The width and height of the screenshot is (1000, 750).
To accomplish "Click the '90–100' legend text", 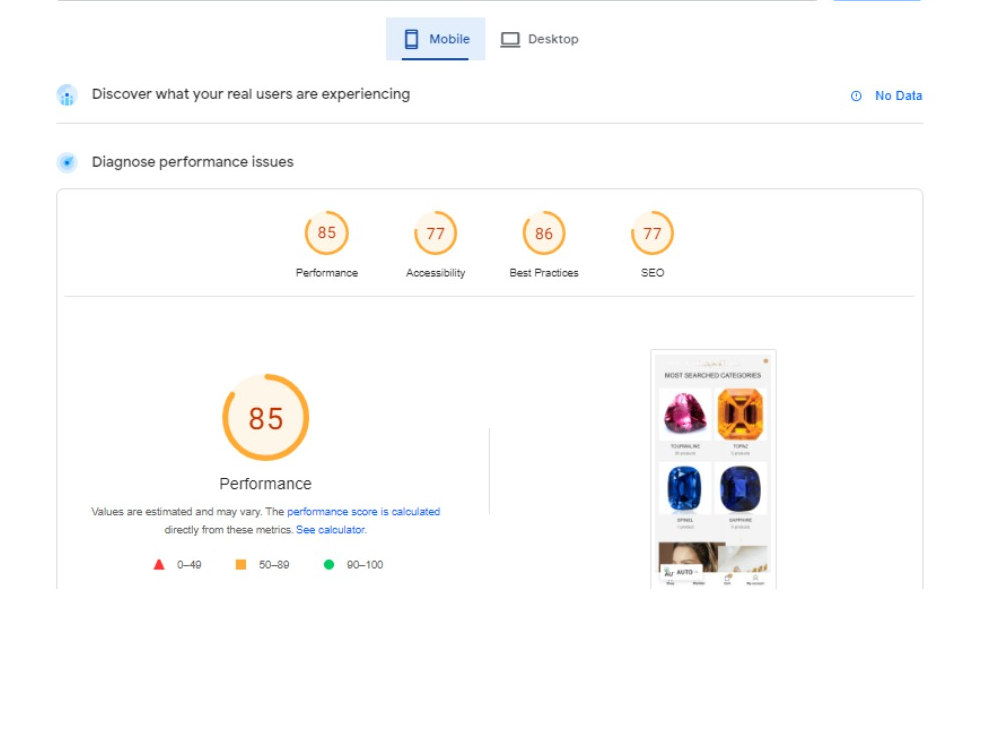I will (365, 565).
